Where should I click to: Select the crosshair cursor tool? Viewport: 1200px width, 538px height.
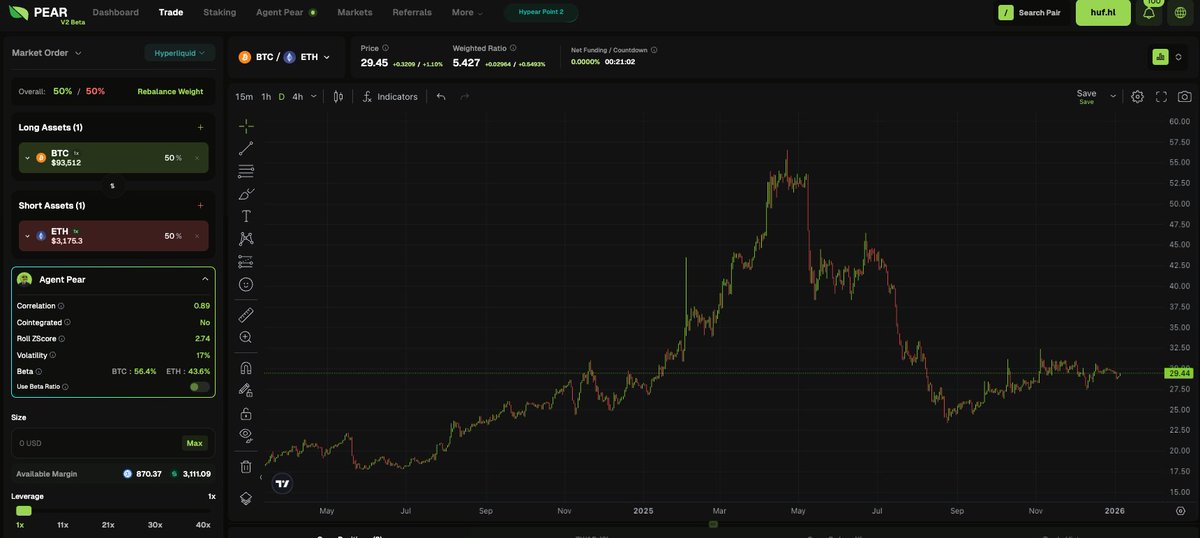(246, 126)
